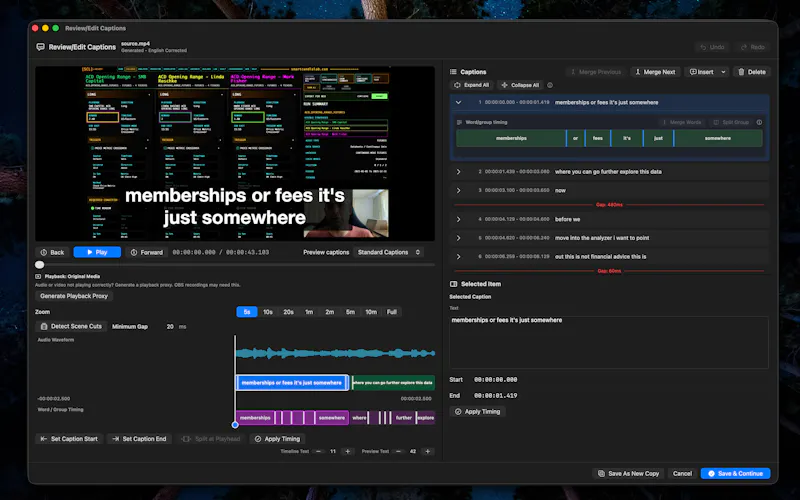Click Merge Next
Image resolution: width=800 pixels, height=500 pixels.
coord(655,72)
